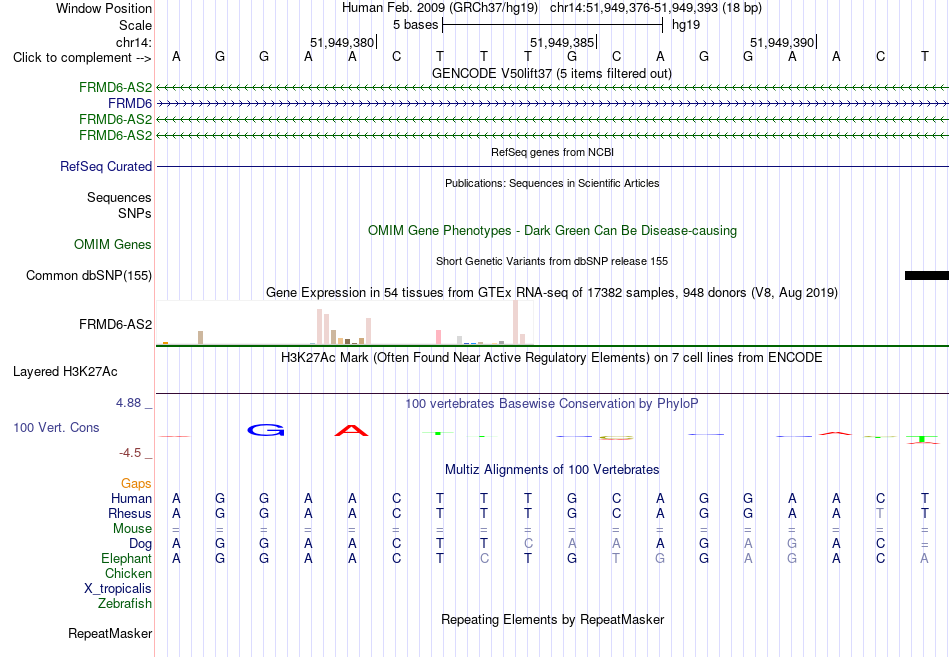Click the blue G conservation logo letter

click(x=266, y=430)
